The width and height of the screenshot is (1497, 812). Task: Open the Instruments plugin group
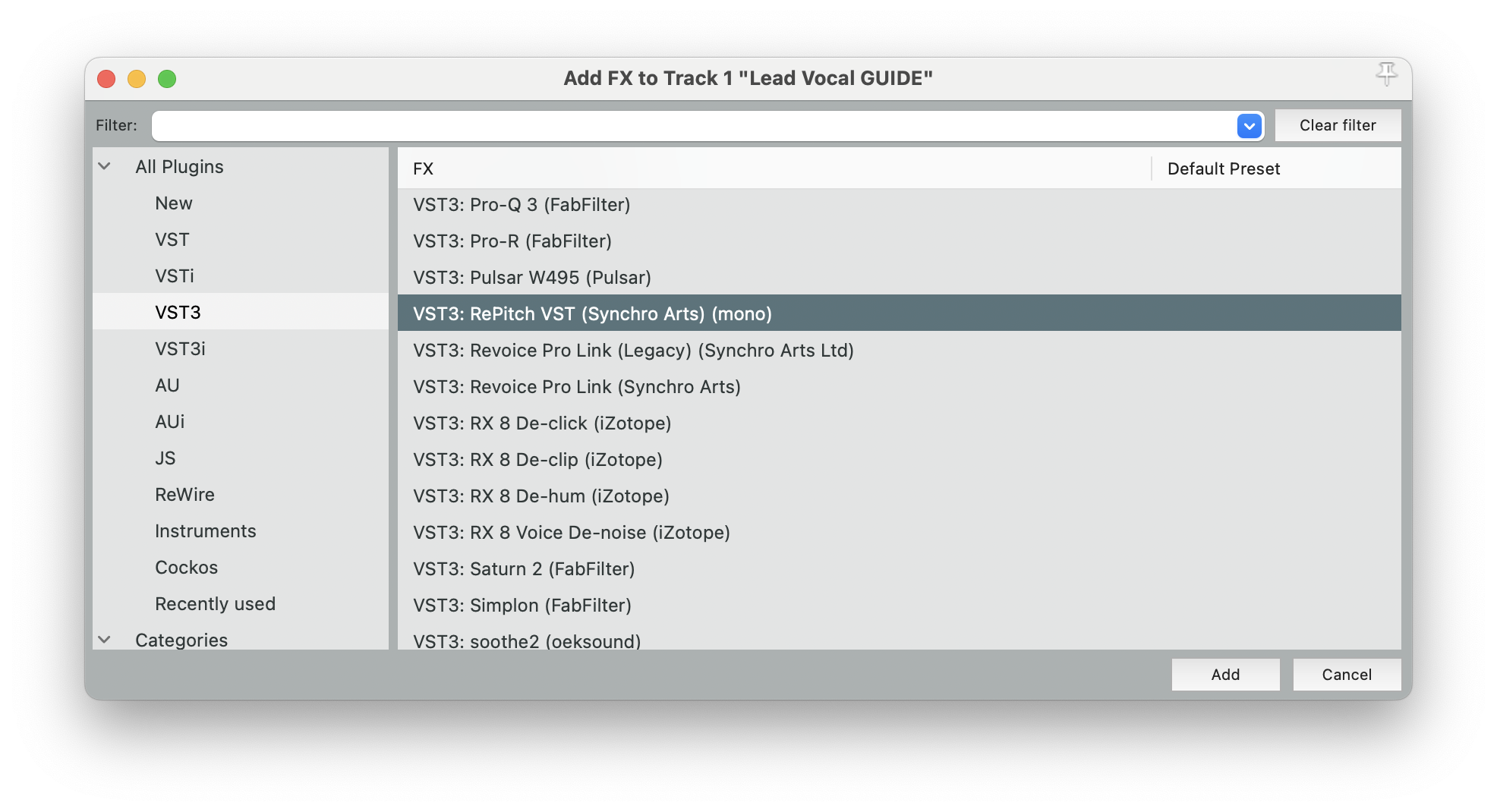[205, 531]
